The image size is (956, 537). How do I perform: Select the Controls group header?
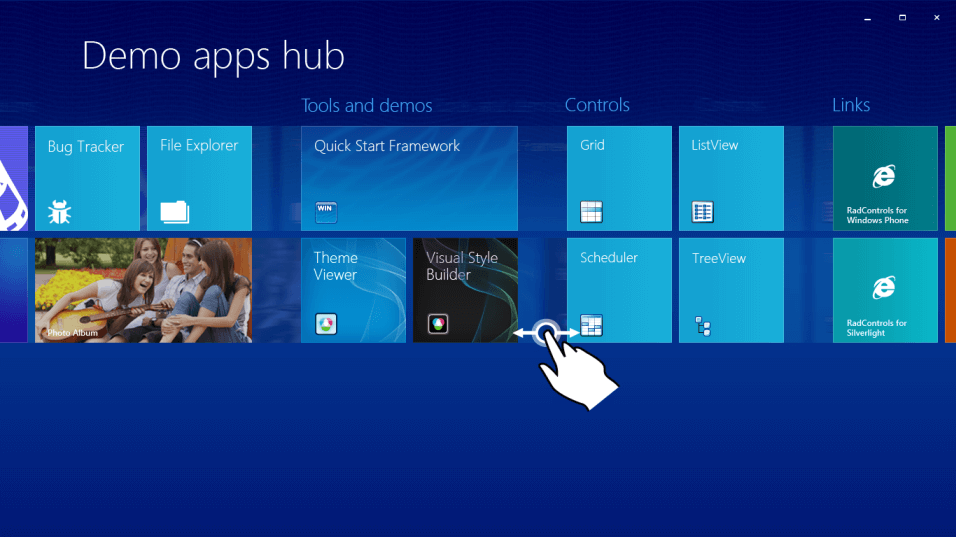[597, 105]
